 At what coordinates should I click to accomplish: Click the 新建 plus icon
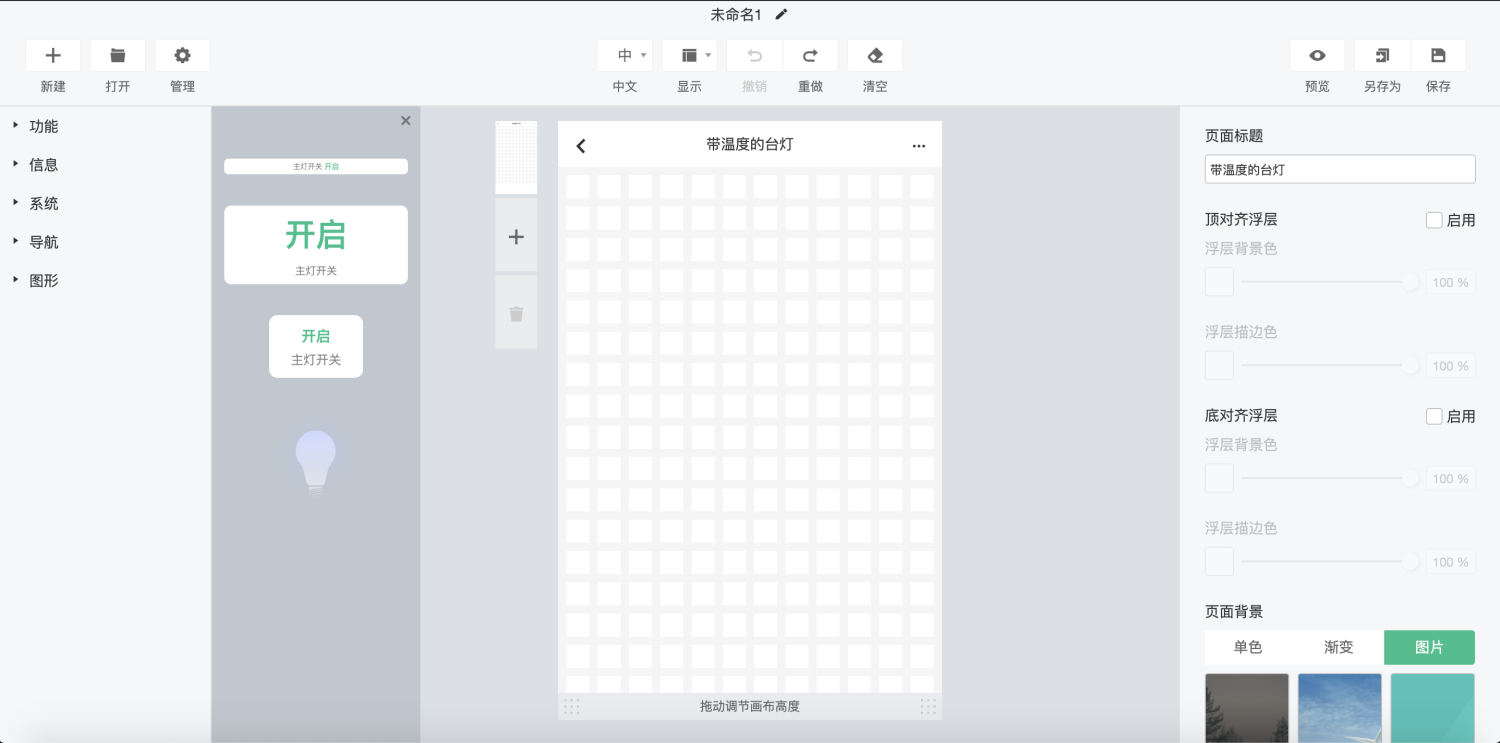pos(53,55)
